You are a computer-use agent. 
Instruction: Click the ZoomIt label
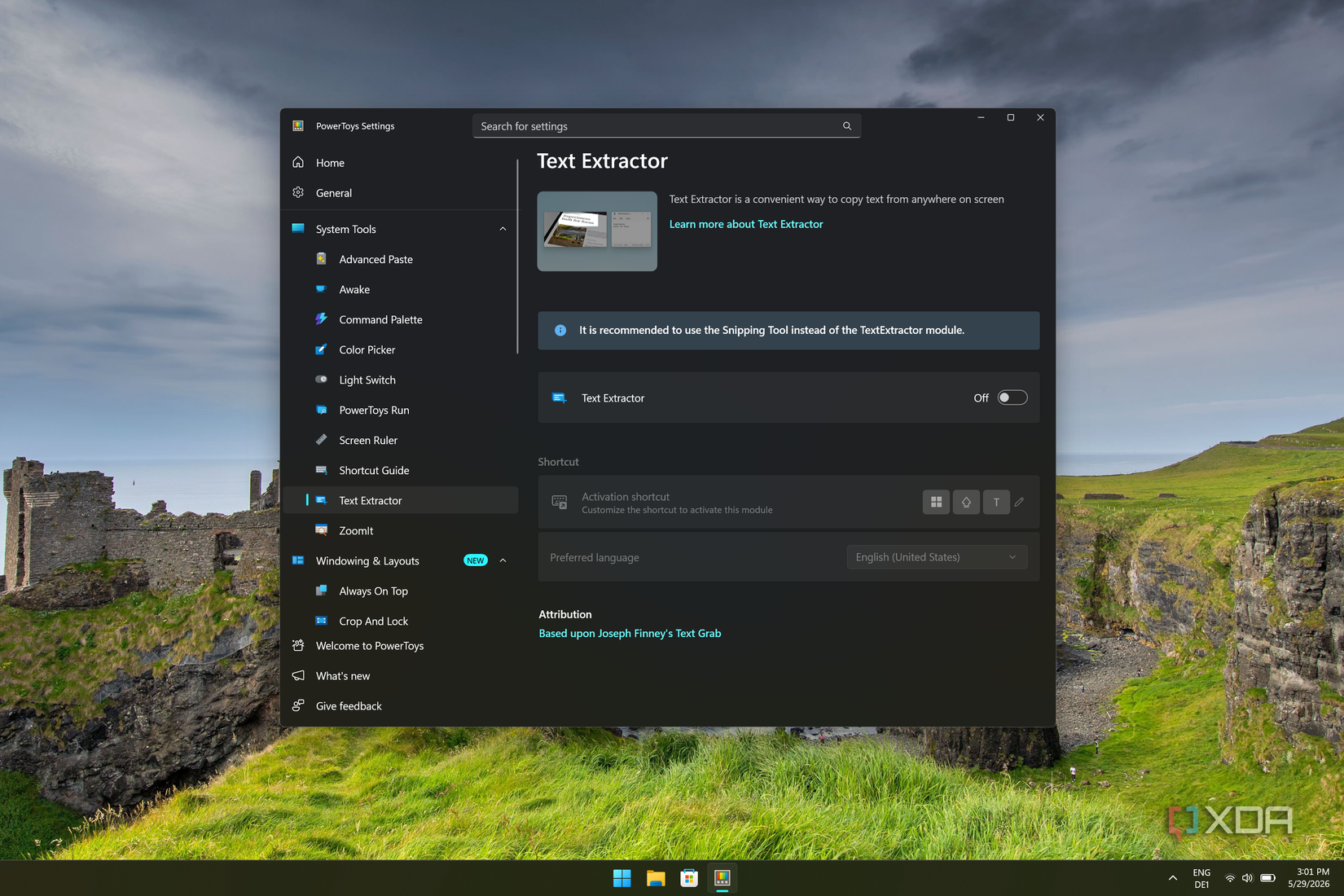(x=356, y=530)
